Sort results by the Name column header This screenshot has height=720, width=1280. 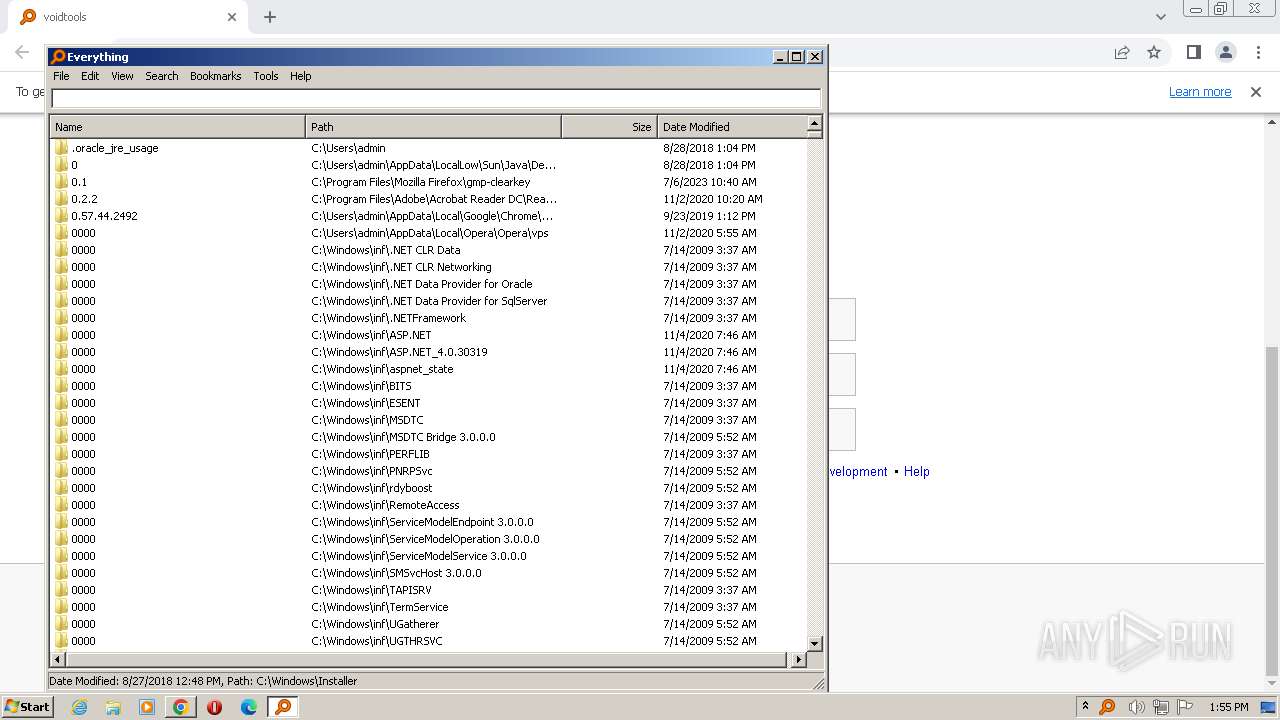tap(177, 127)
